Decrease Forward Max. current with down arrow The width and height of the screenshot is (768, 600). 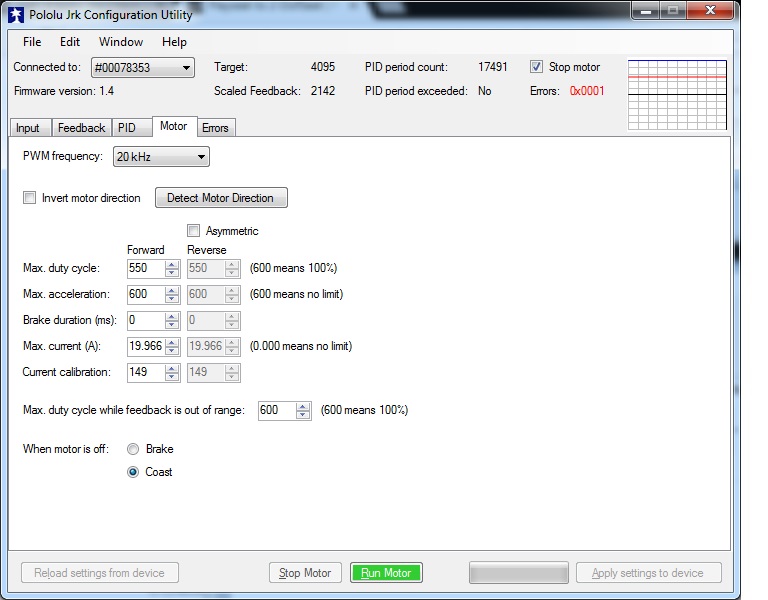[171, 351]
